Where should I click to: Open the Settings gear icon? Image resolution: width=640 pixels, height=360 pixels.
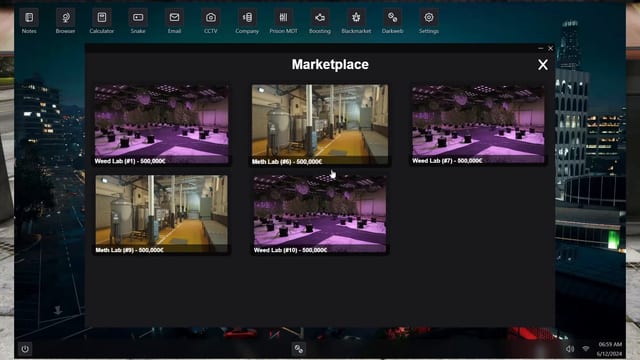click(429, 18)
